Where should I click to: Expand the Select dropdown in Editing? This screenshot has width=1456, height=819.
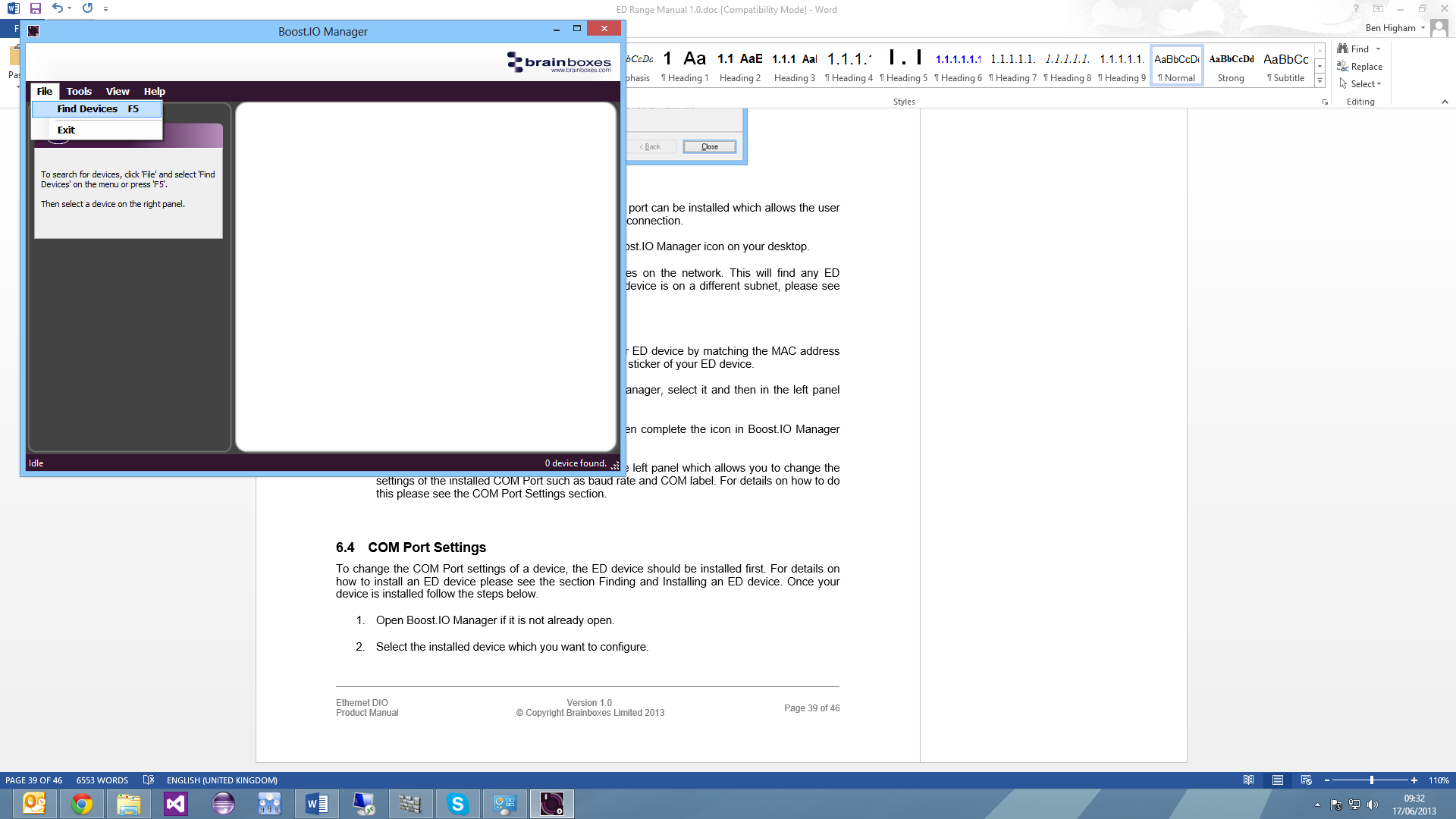(x=1379, y=84)
